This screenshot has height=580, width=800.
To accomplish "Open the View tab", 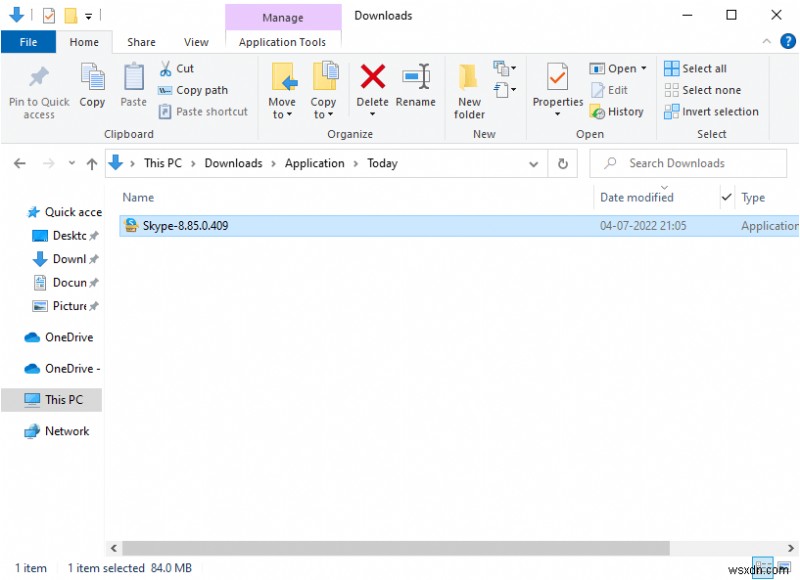I will tap(196, 42).
